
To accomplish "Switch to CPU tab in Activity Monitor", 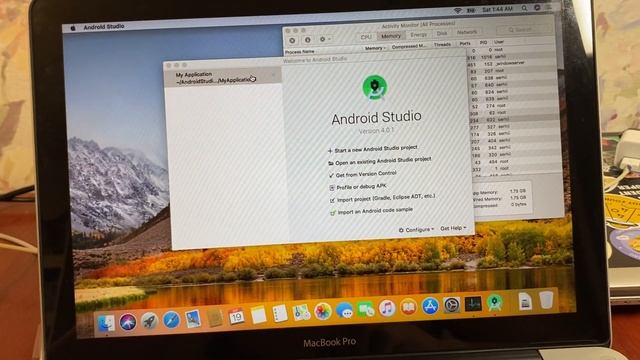I will 366,37.
